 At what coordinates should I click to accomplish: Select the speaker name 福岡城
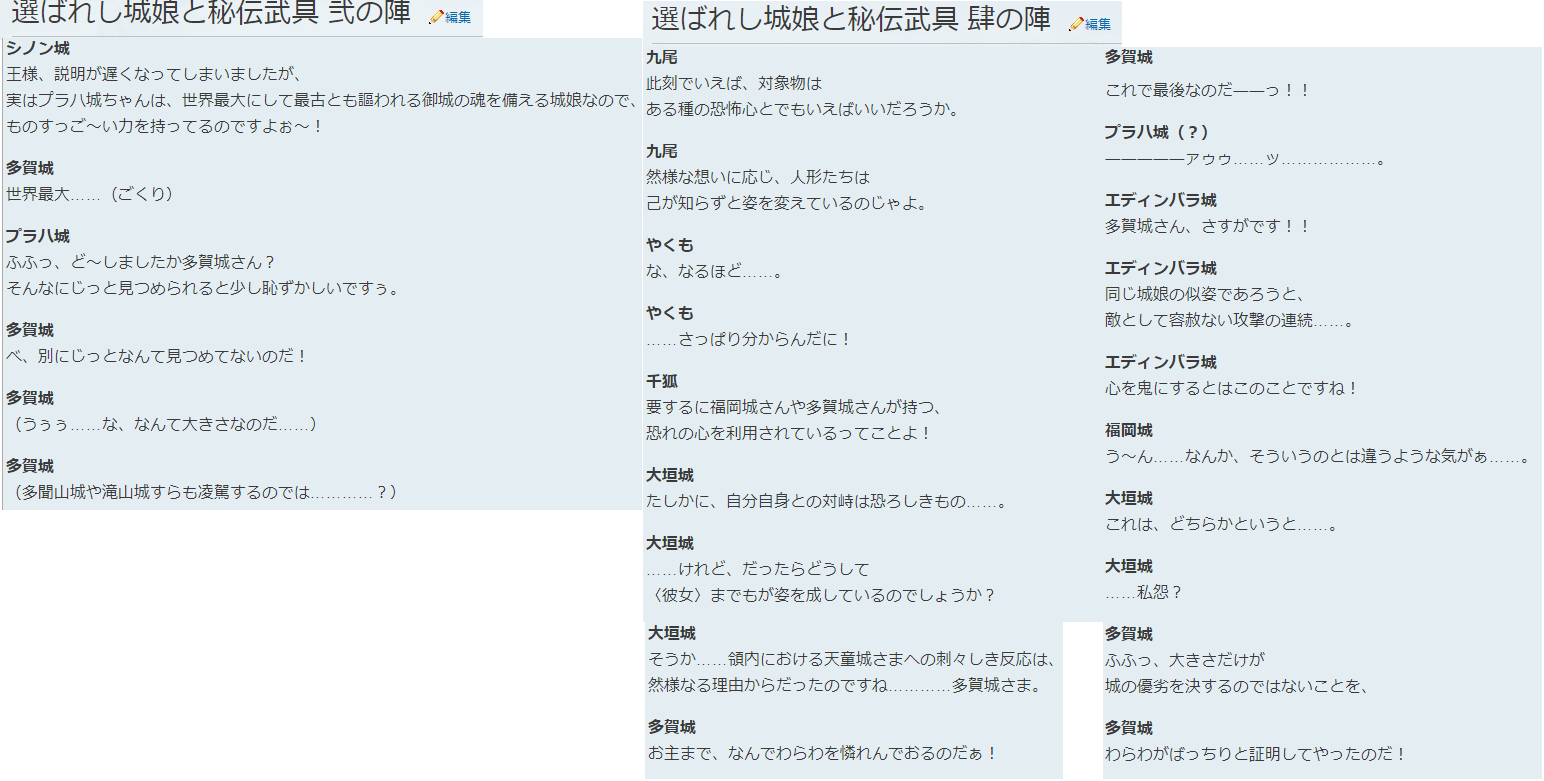(x=1128, y=430)
